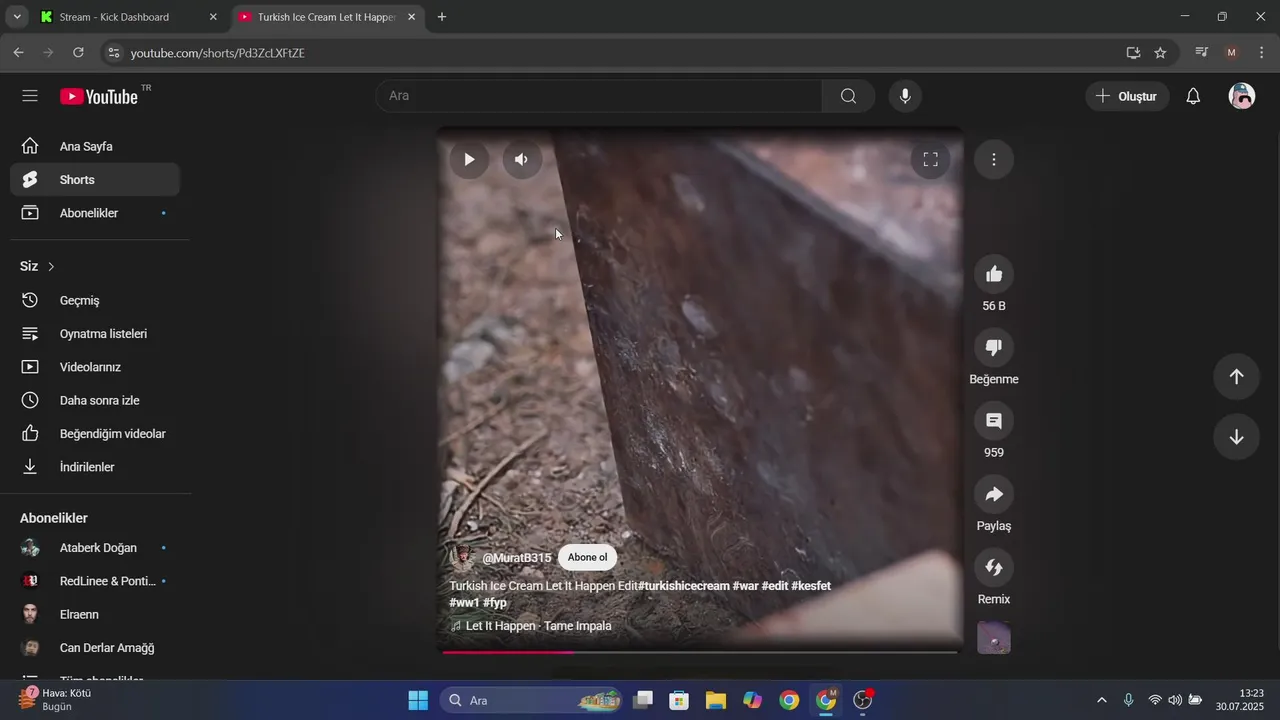
Task: Play the paused Short
Action: click(469, 159)
